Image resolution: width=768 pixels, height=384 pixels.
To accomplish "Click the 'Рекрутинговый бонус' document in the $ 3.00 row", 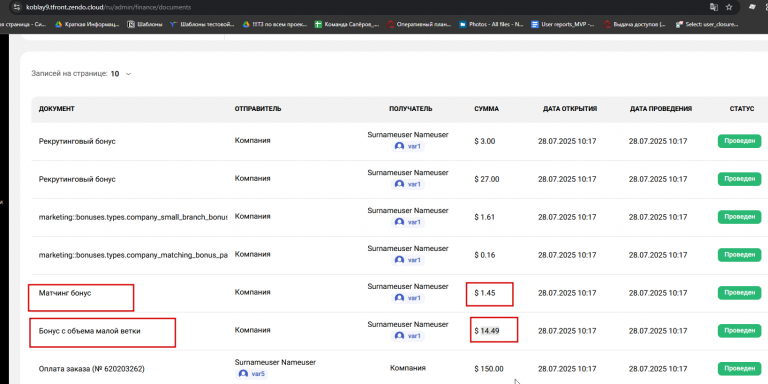I will tap(77, 141).
